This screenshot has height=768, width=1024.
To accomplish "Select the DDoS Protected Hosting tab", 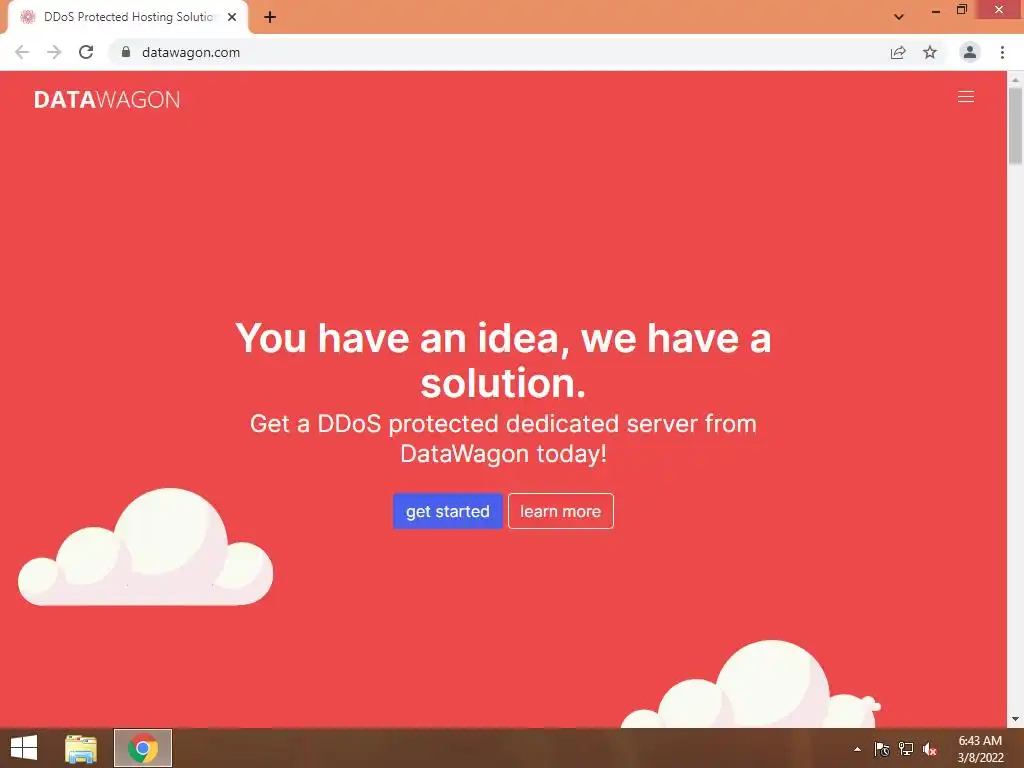I will click(x=128, y=17).
